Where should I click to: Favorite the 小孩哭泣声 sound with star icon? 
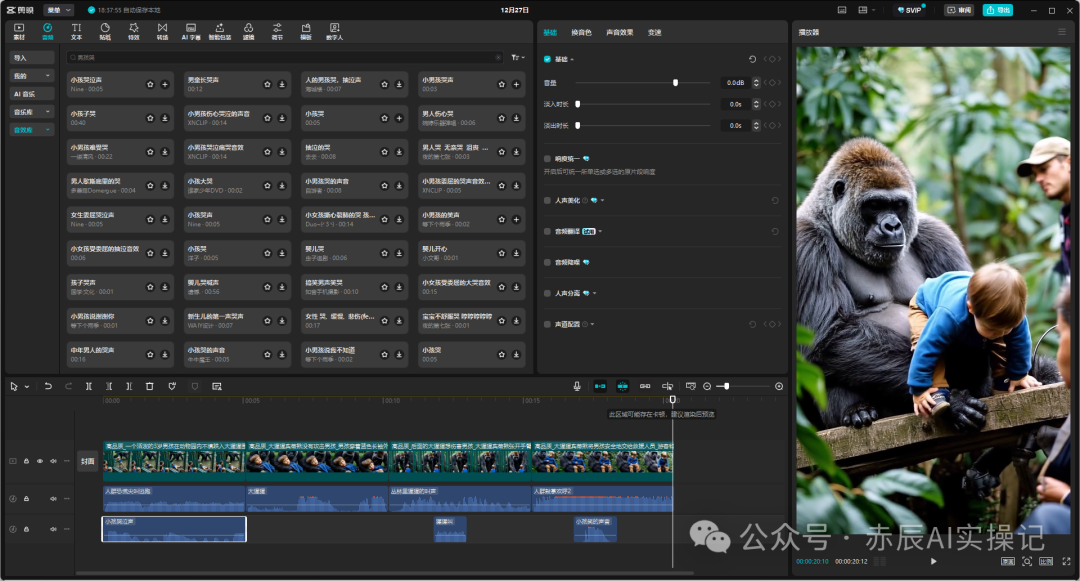click(150, 84)
